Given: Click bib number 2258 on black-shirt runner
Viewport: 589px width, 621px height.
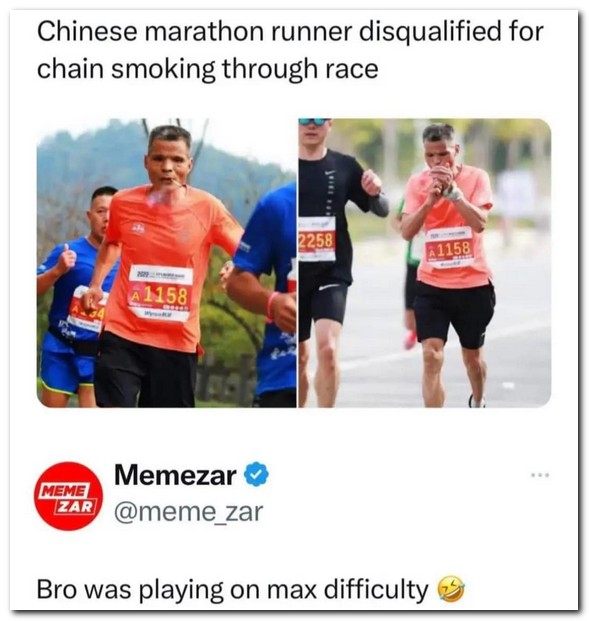Looking at the screenshot, I should tap(316, 239).
